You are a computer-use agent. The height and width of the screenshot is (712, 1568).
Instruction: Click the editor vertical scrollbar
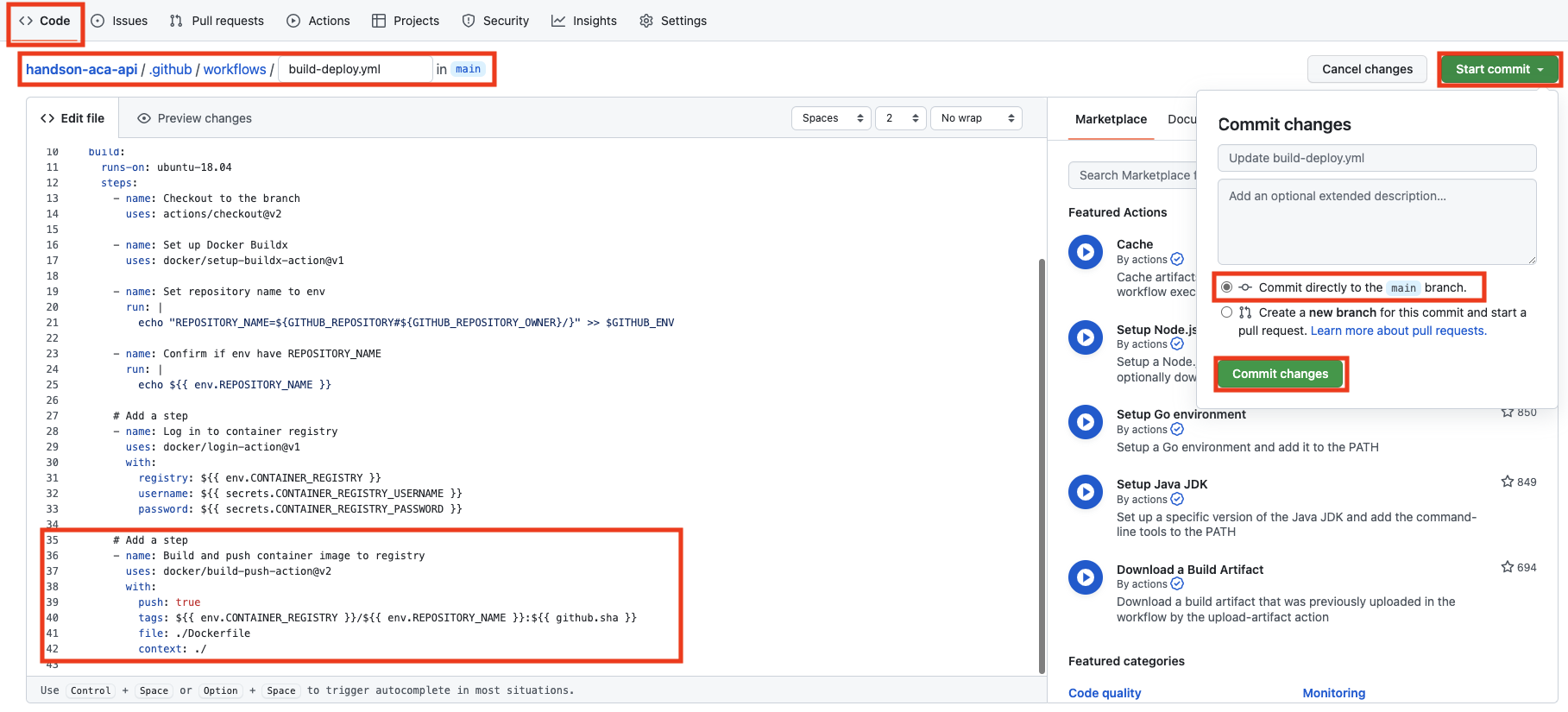click(x=1042, y=466)
